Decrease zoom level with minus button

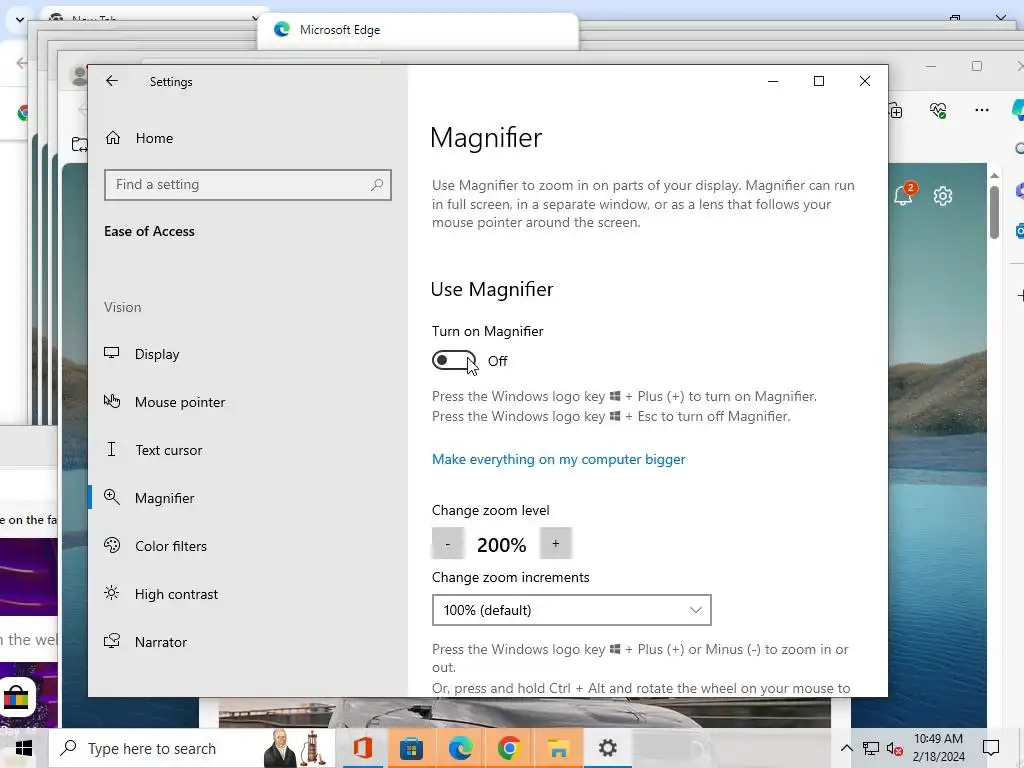point(448,543)
